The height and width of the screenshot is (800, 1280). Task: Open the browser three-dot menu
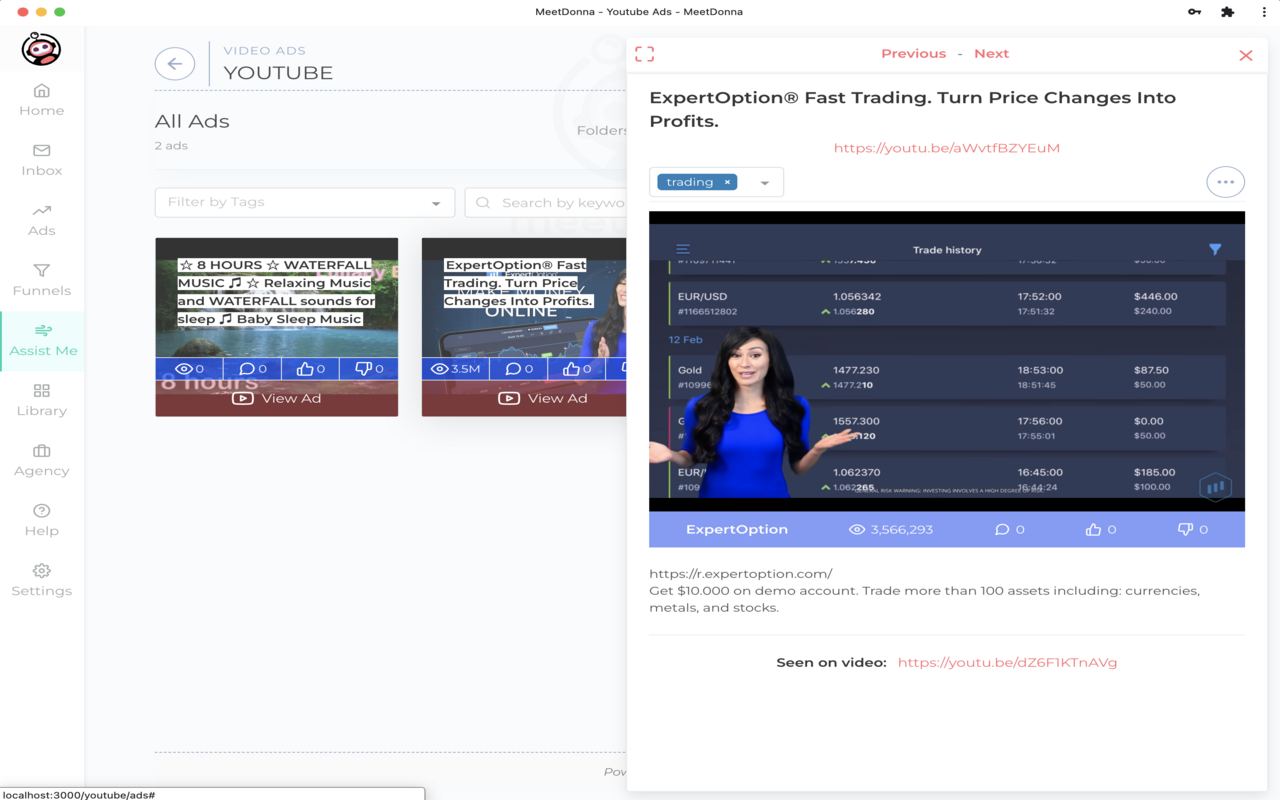coord(1264,12)
